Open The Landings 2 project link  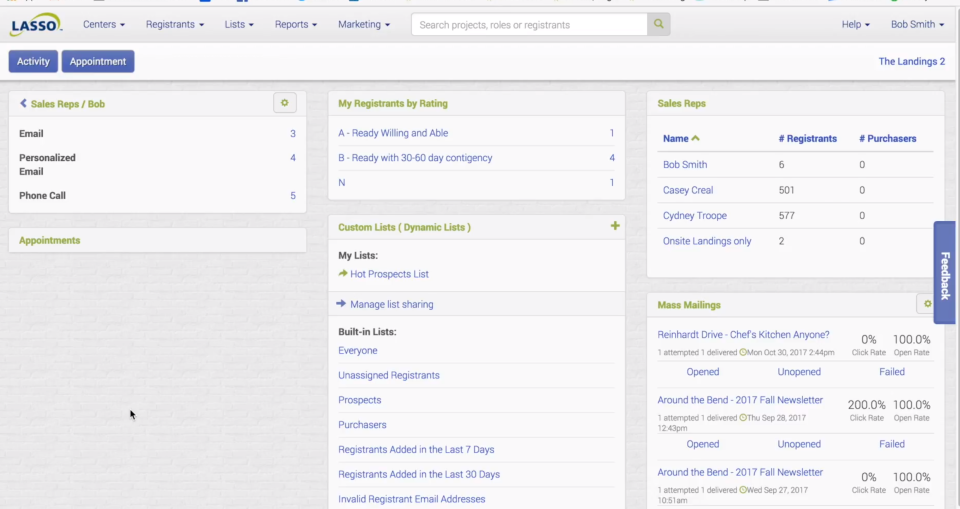point(912,61)
